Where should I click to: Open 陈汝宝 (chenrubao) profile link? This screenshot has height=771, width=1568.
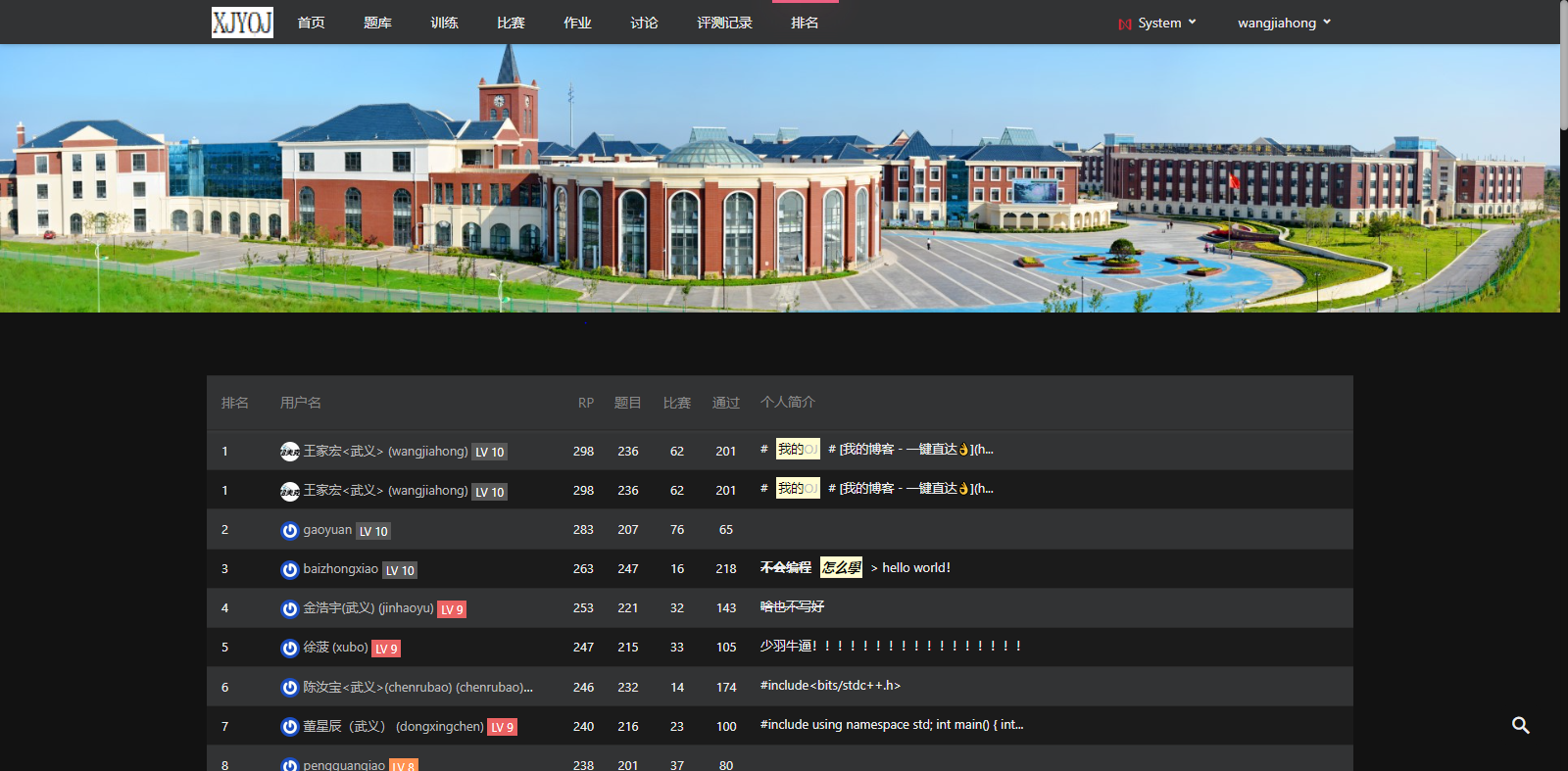pos(417,687)
